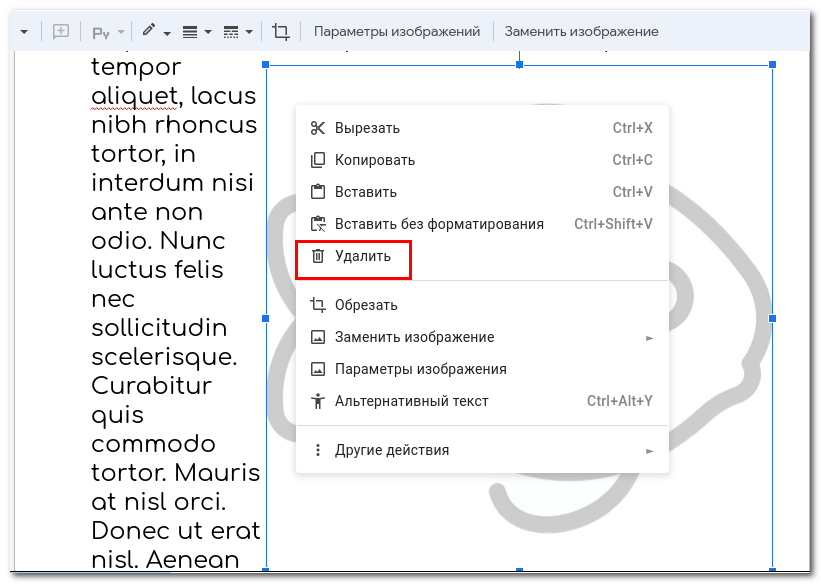The image size is (821, 584).
Task: Click the border weight lines icon
Action: coord(190,32)
